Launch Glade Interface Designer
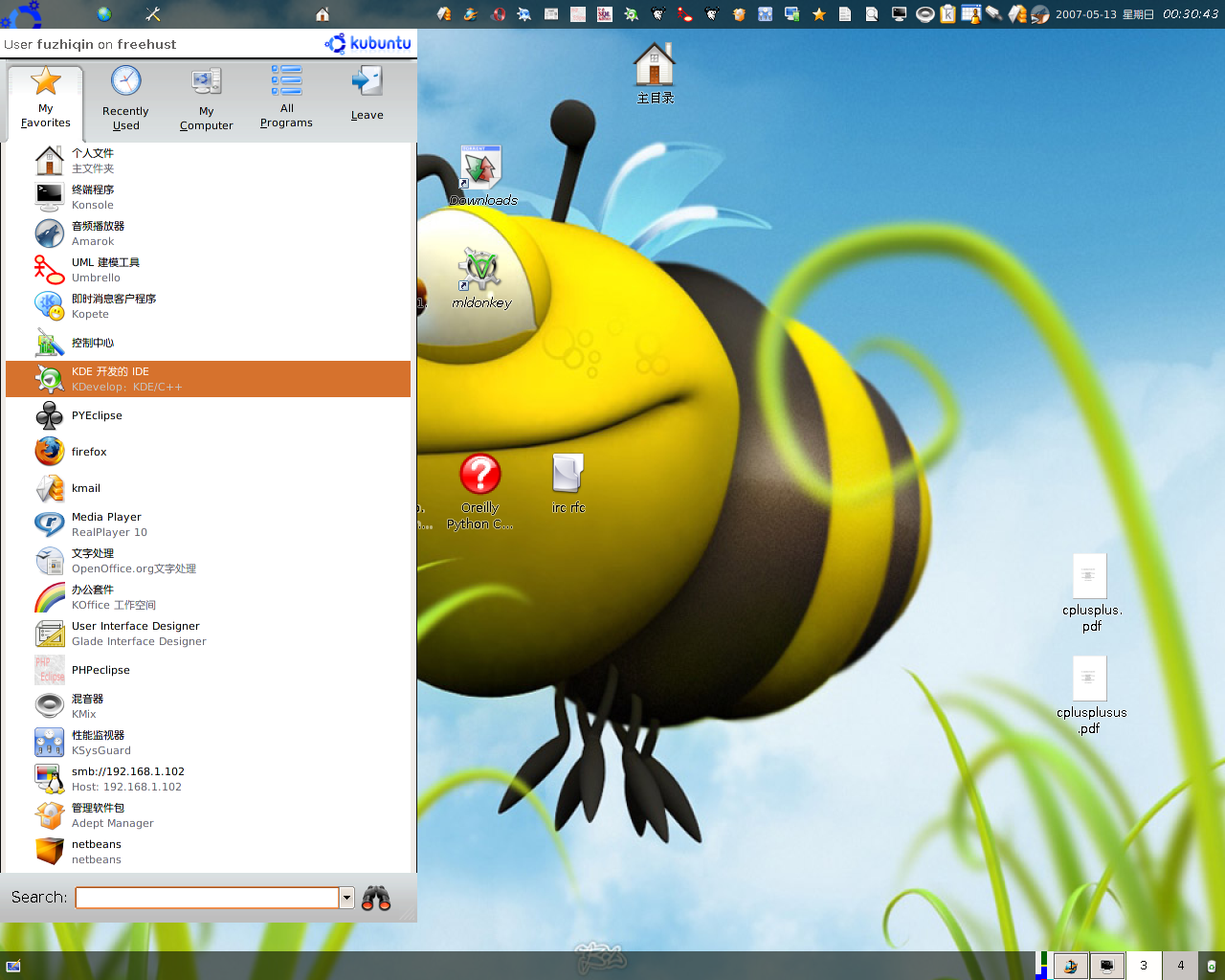The width and height of the screenshot is (1225, 980). coord(209,634)
